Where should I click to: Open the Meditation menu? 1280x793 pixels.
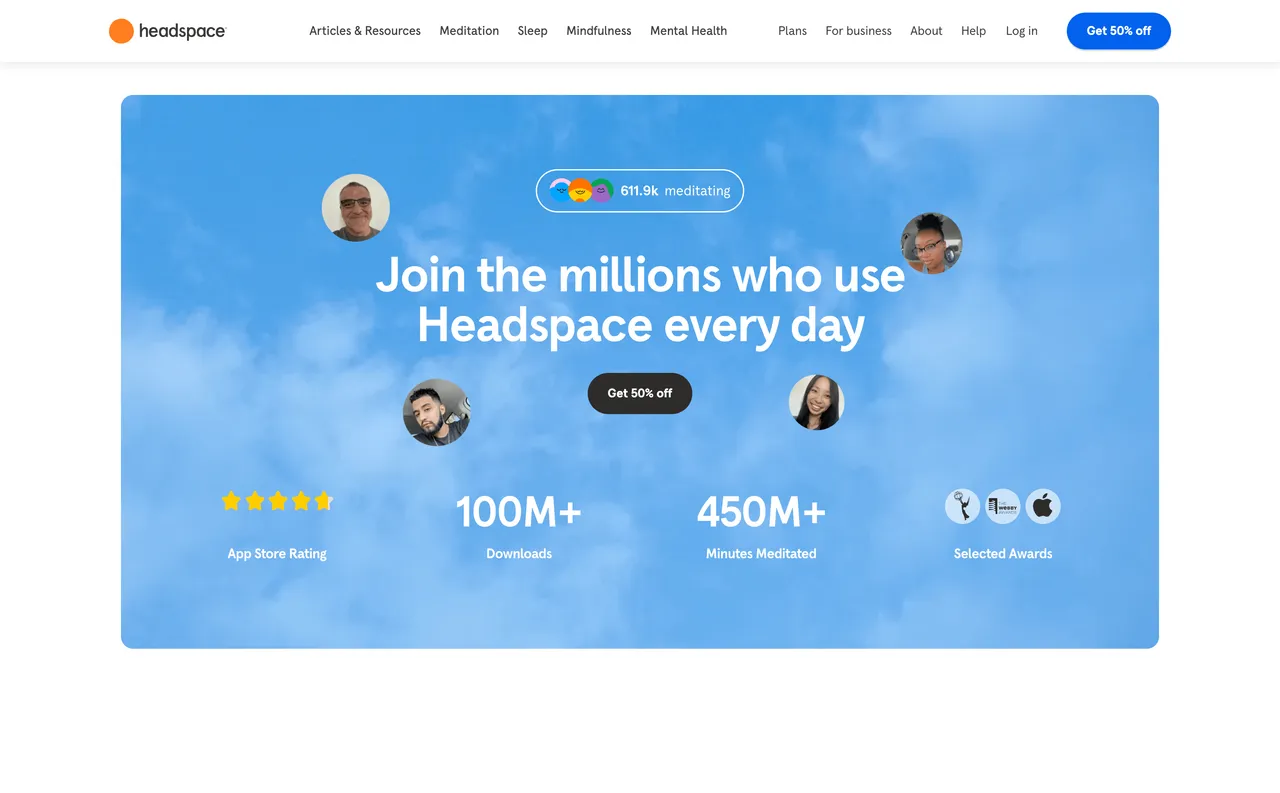pyautogui.click(x=469, y=31)
